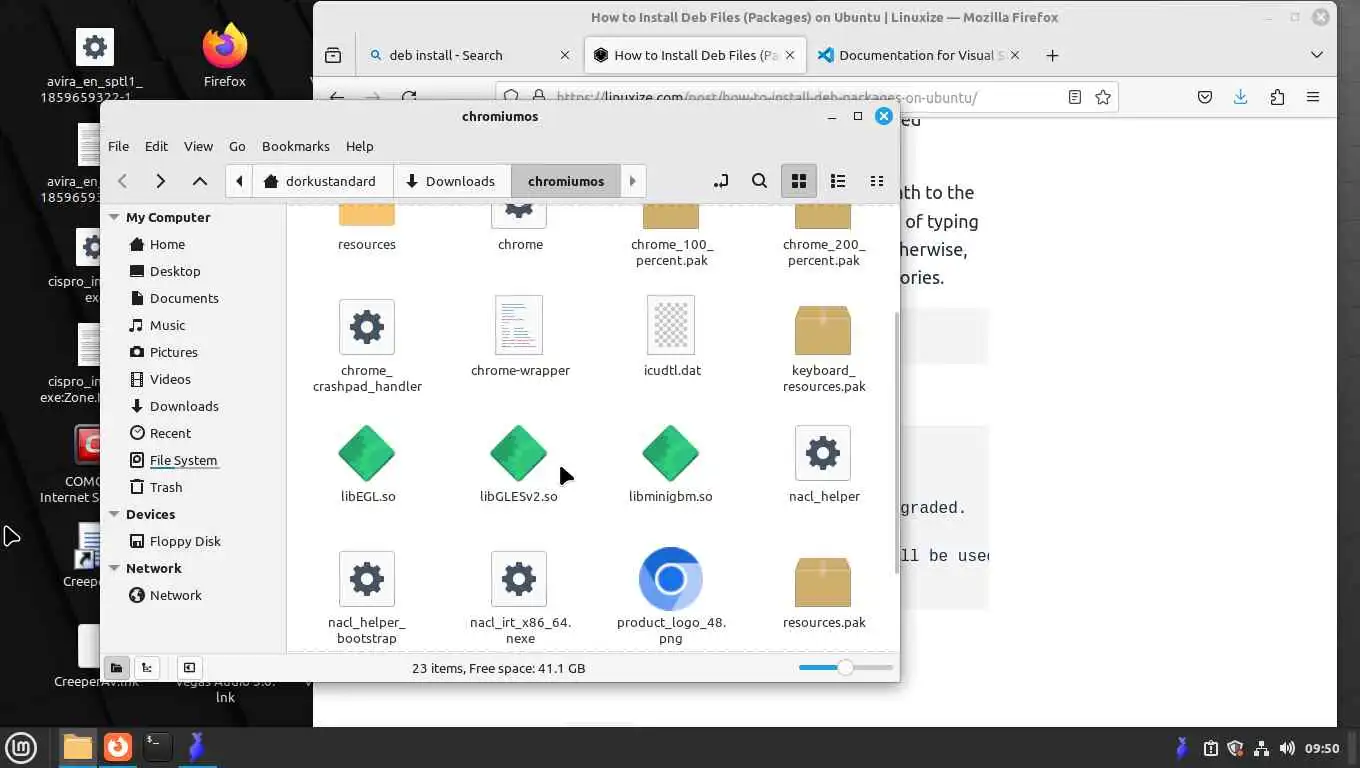1360x768 pixels.
Task: Hide the sidebar with status bar button
Action: point(189,668)
